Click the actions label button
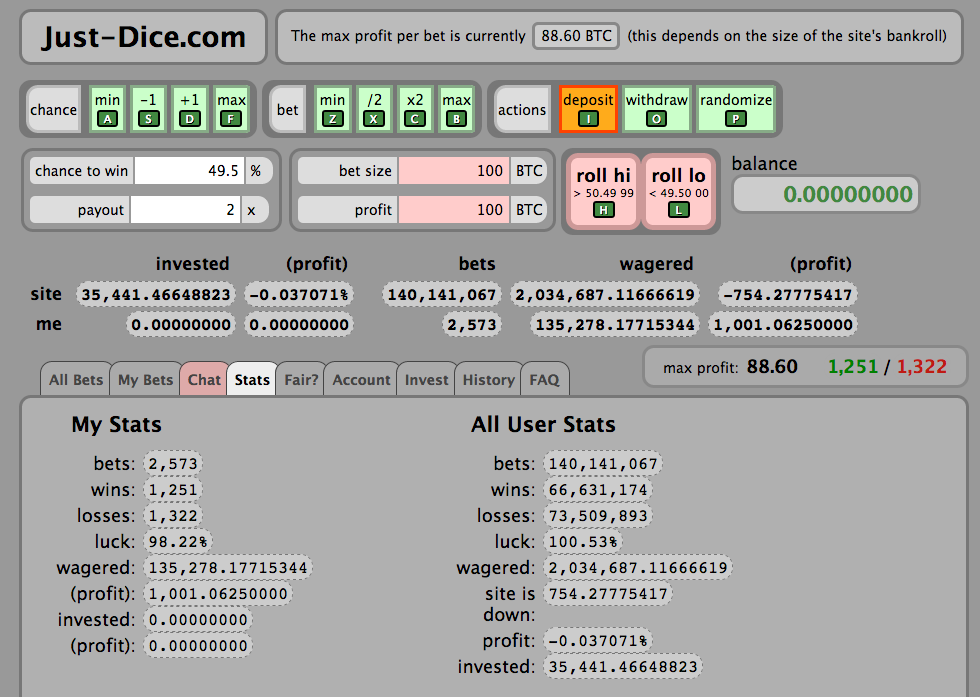The image size is (980, 697). tap(522, 109)
